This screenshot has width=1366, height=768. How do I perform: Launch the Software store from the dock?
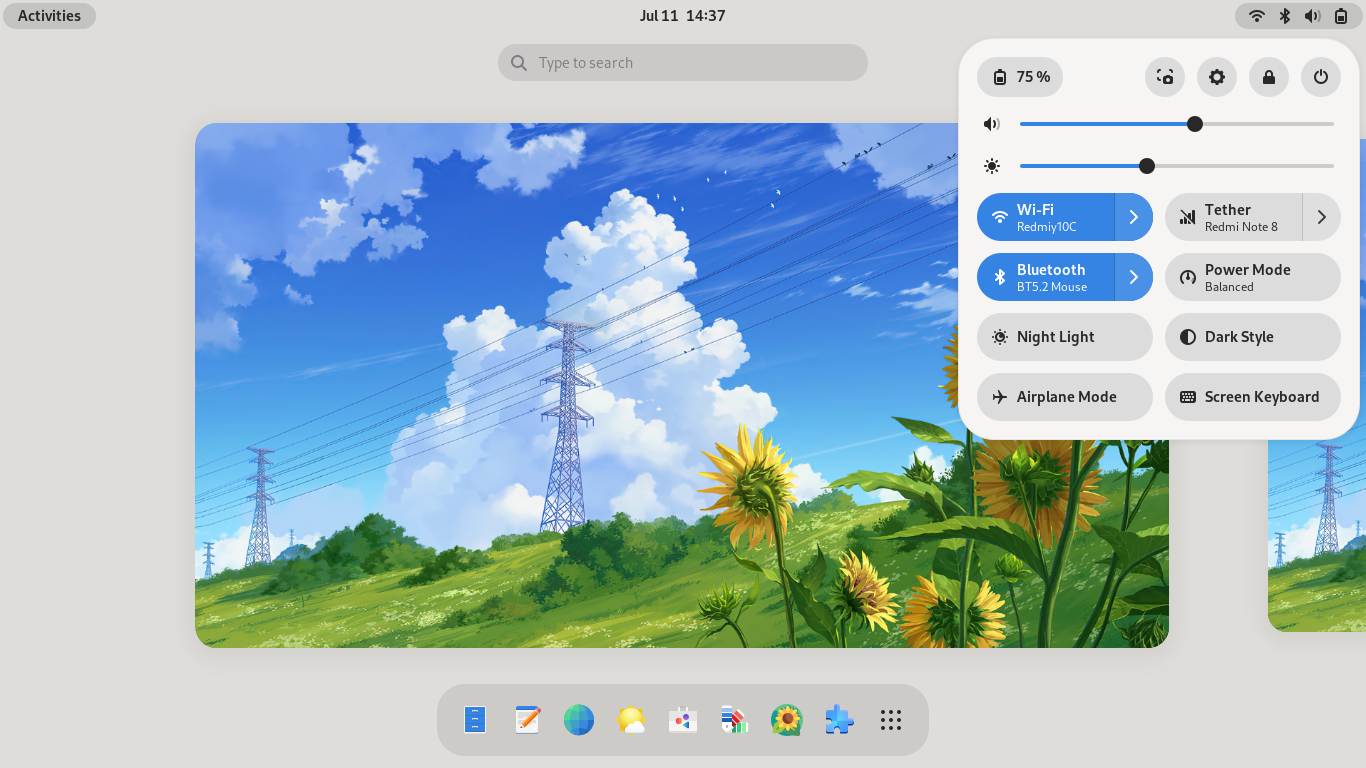[x=683, y=720]
